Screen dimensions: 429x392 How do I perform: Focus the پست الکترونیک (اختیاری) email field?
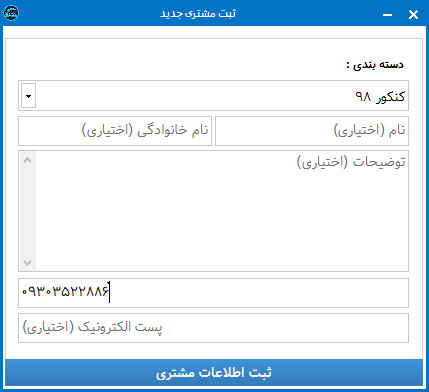point(213,328)
